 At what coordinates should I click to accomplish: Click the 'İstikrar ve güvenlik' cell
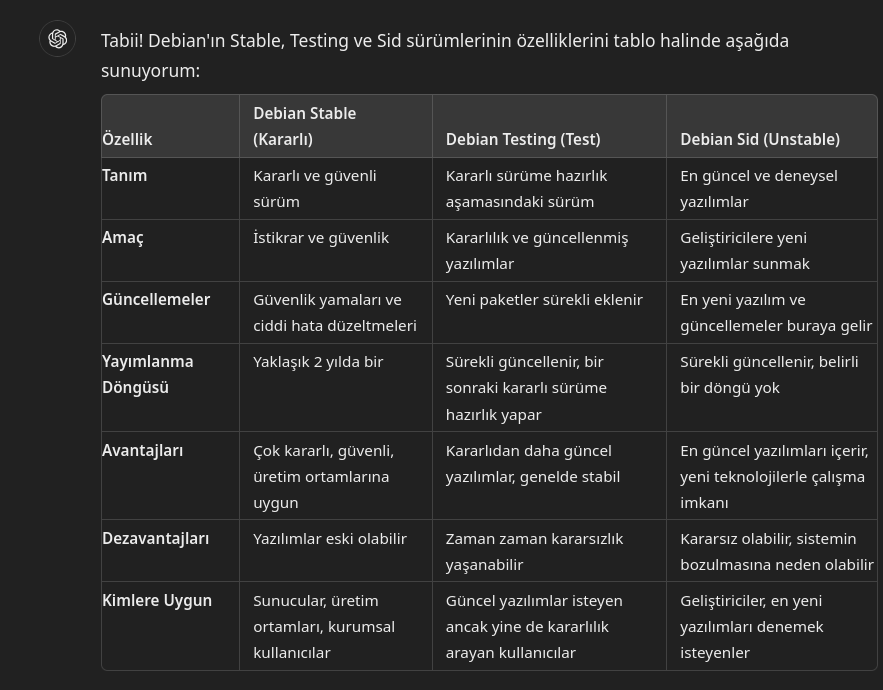(x=321, y=237)
